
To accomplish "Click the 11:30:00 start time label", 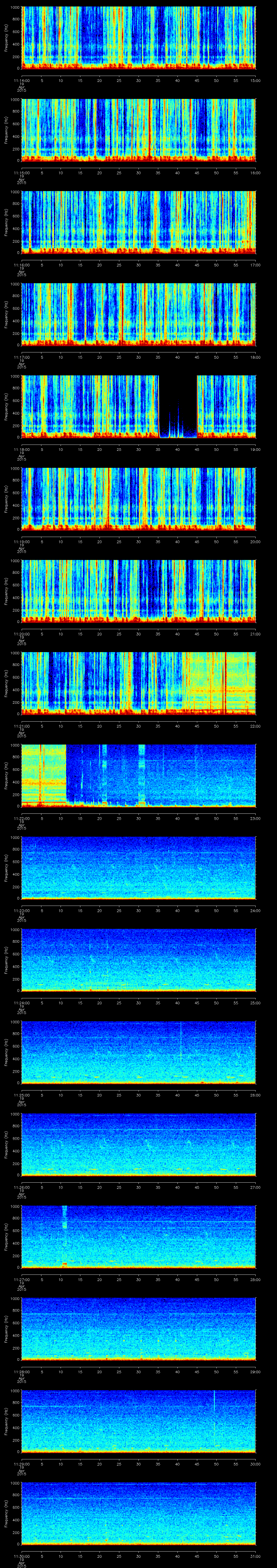I will pyautogui.click(x=21, y=1556).
